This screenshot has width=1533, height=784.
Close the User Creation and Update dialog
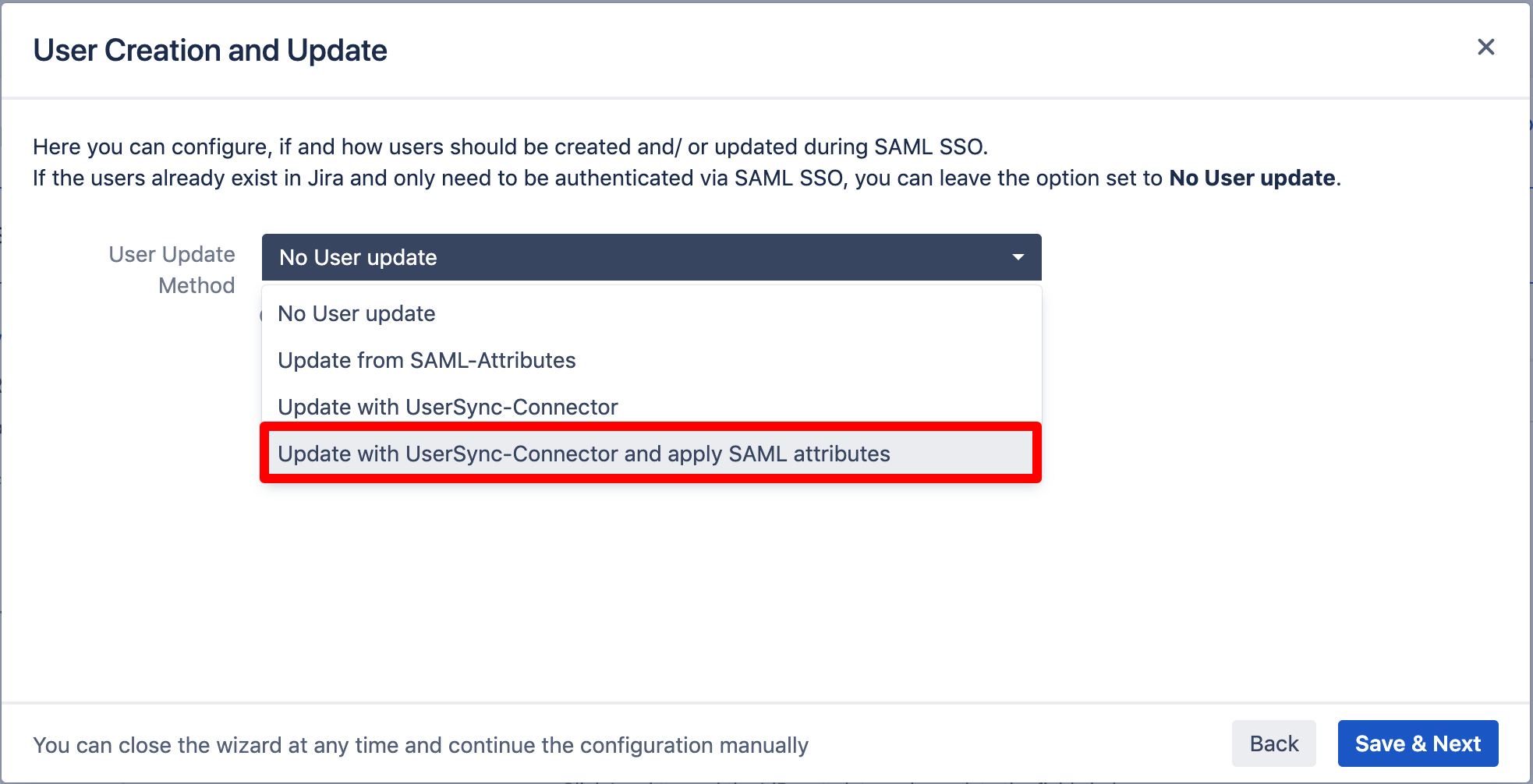(x=1485, y=48)
